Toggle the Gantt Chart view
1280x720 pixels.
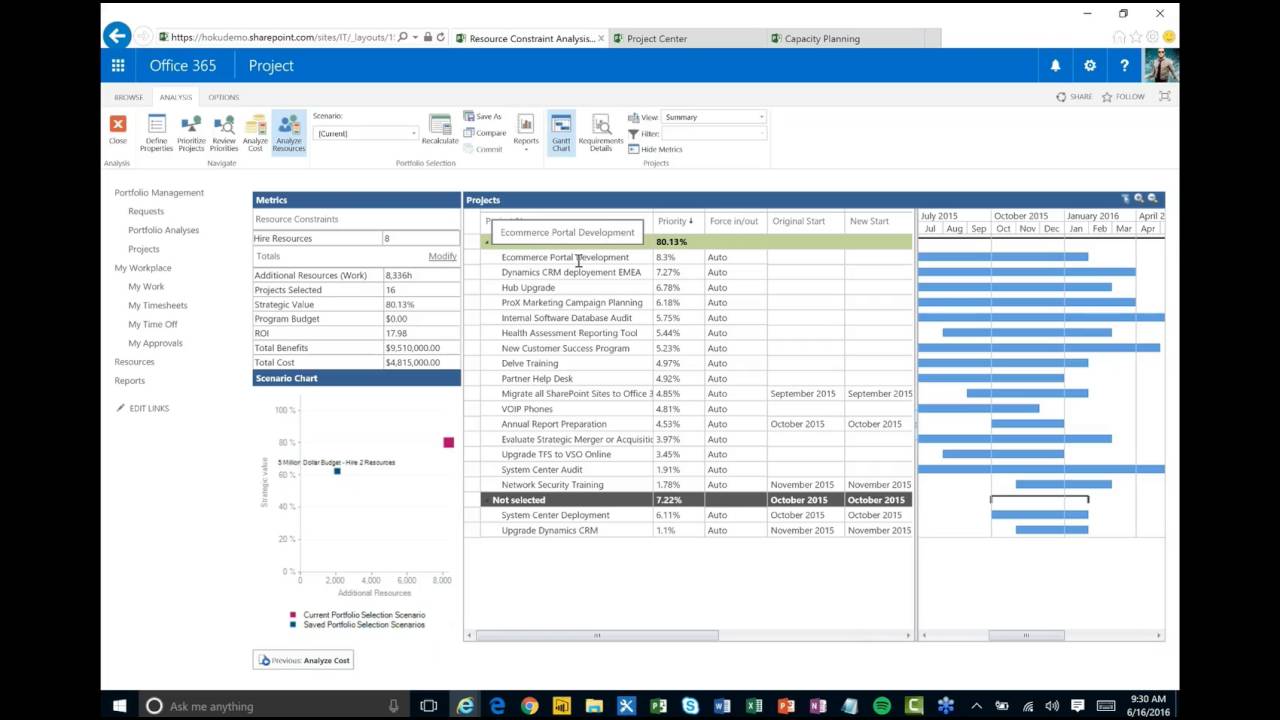pos(561,133)
